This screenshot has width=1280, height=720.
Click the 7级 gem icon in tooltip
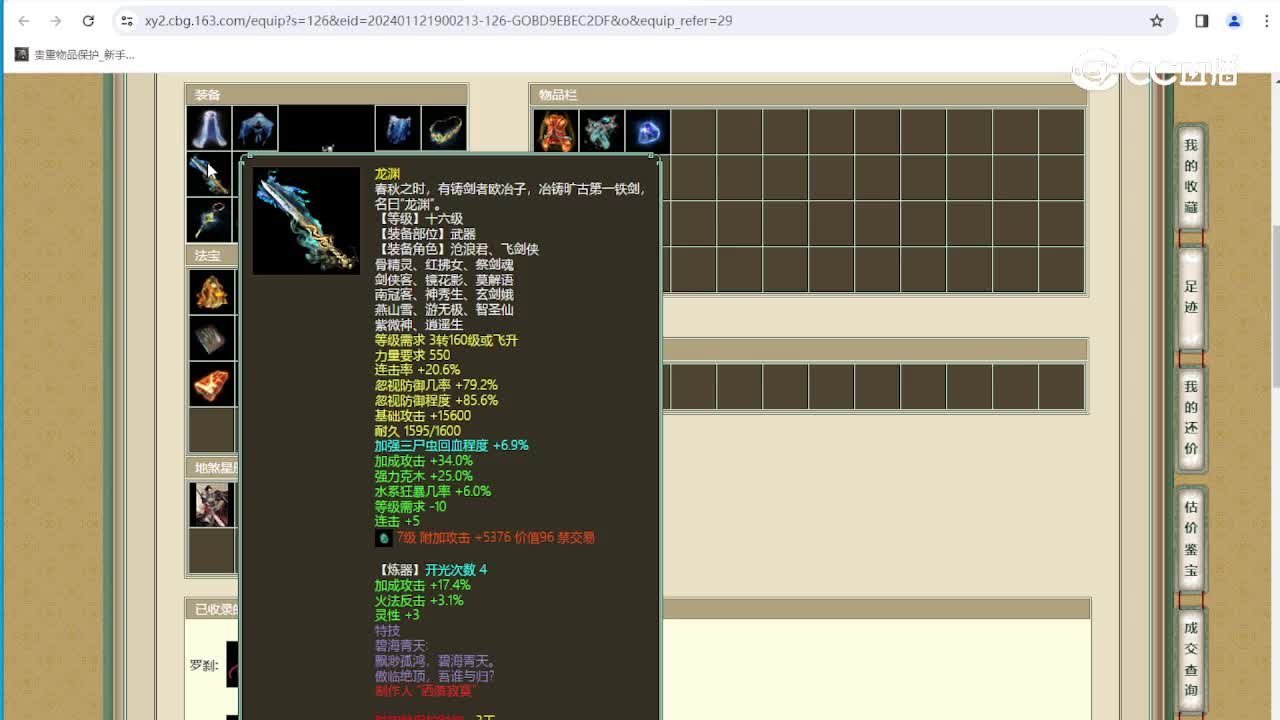pos(383,538)
